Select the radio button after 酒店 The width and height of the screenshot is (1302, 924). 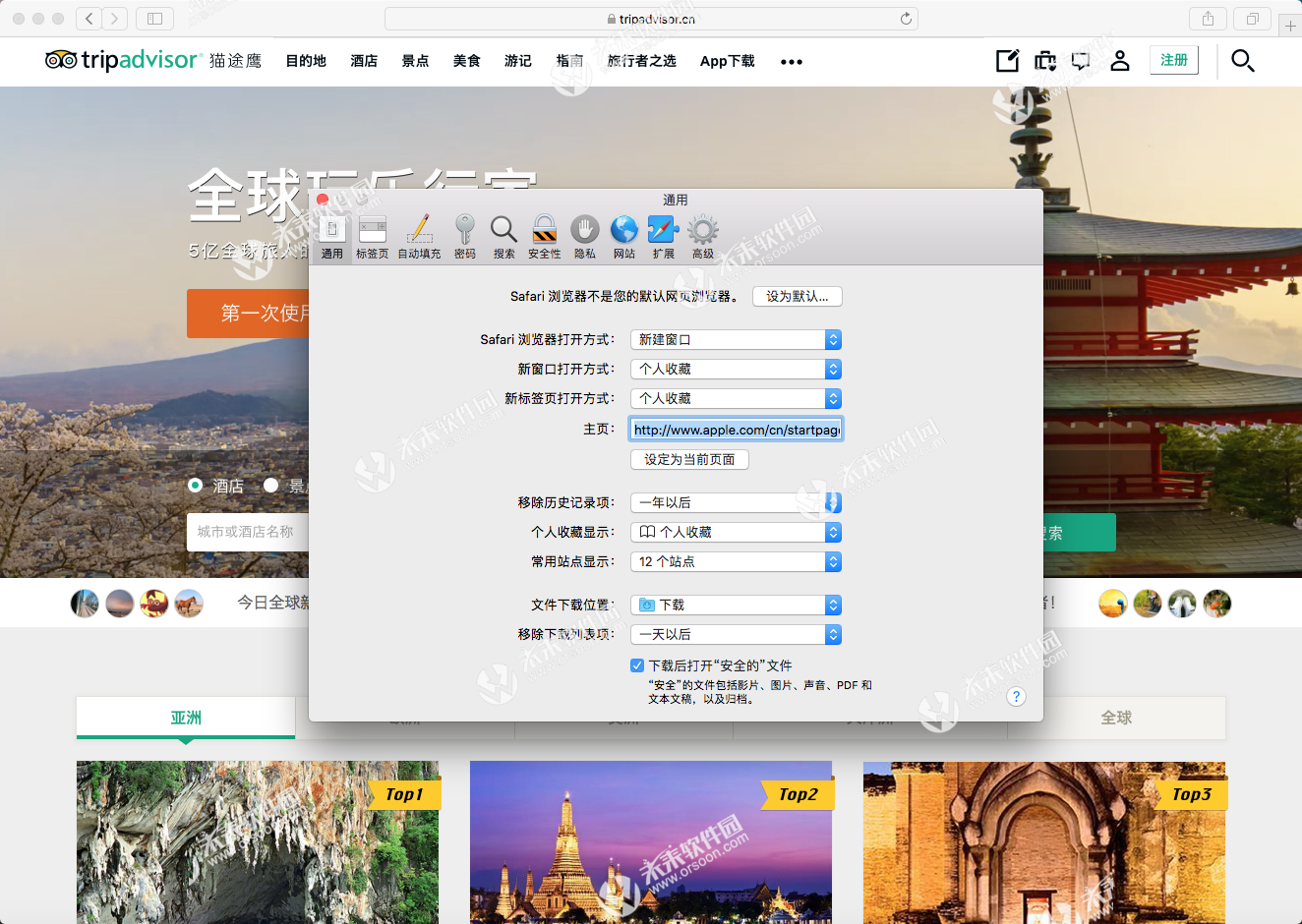coord(271,486)
